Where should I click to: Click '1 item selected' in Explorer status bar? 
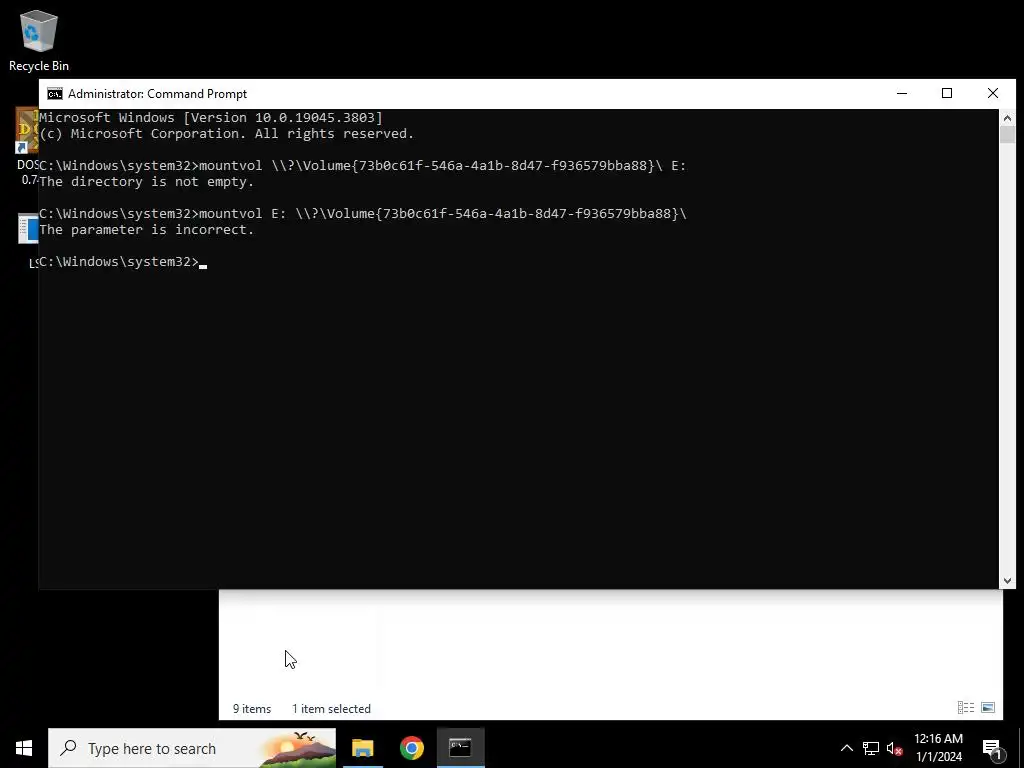click(x=331, y=709)
